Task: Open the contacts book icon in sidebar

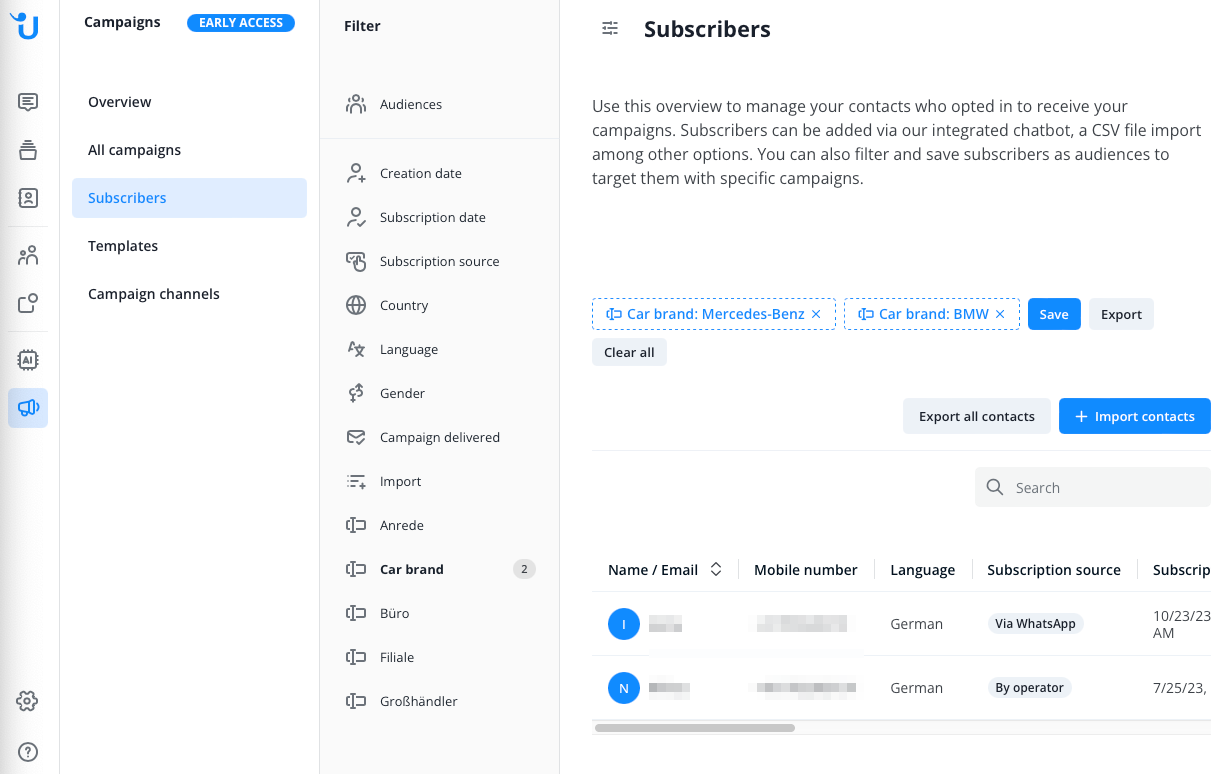Action: 28,198
